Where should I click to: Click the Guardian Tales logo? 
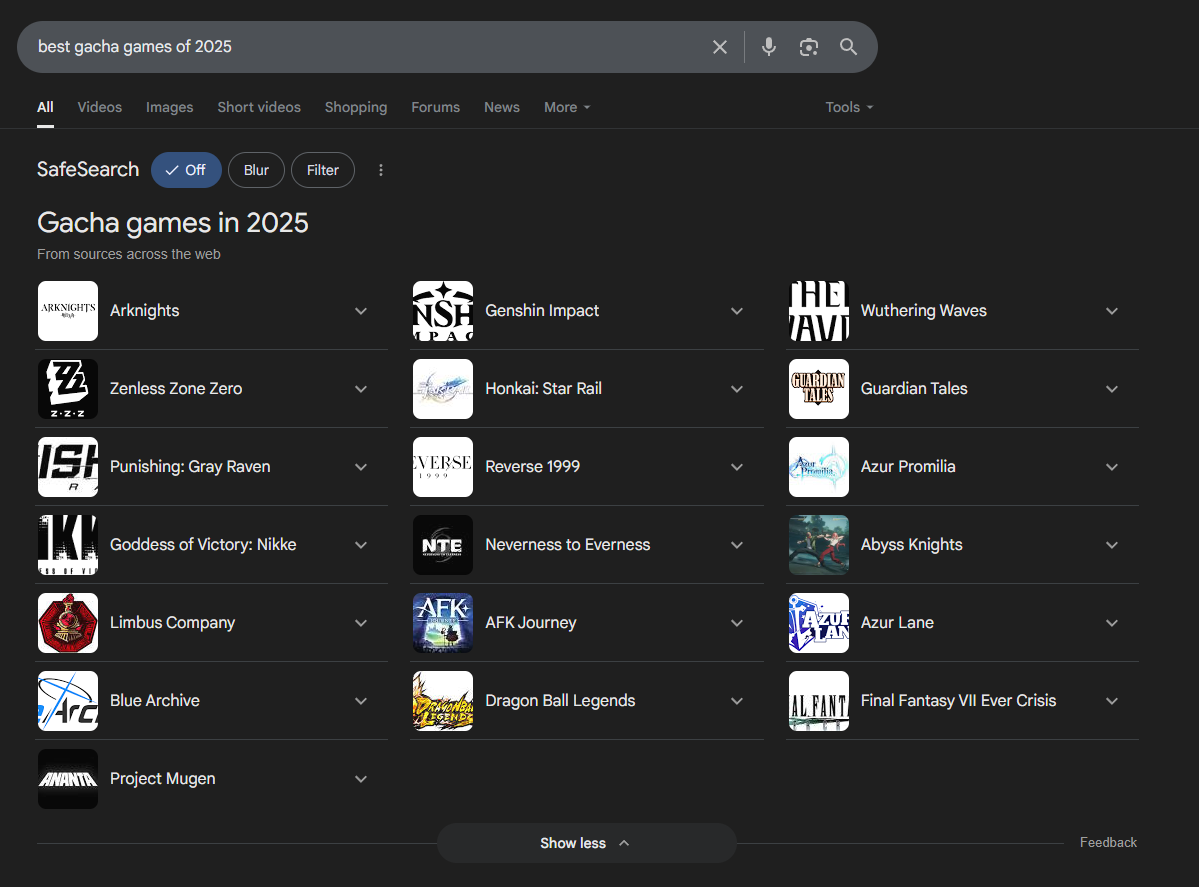coord(819,388)
